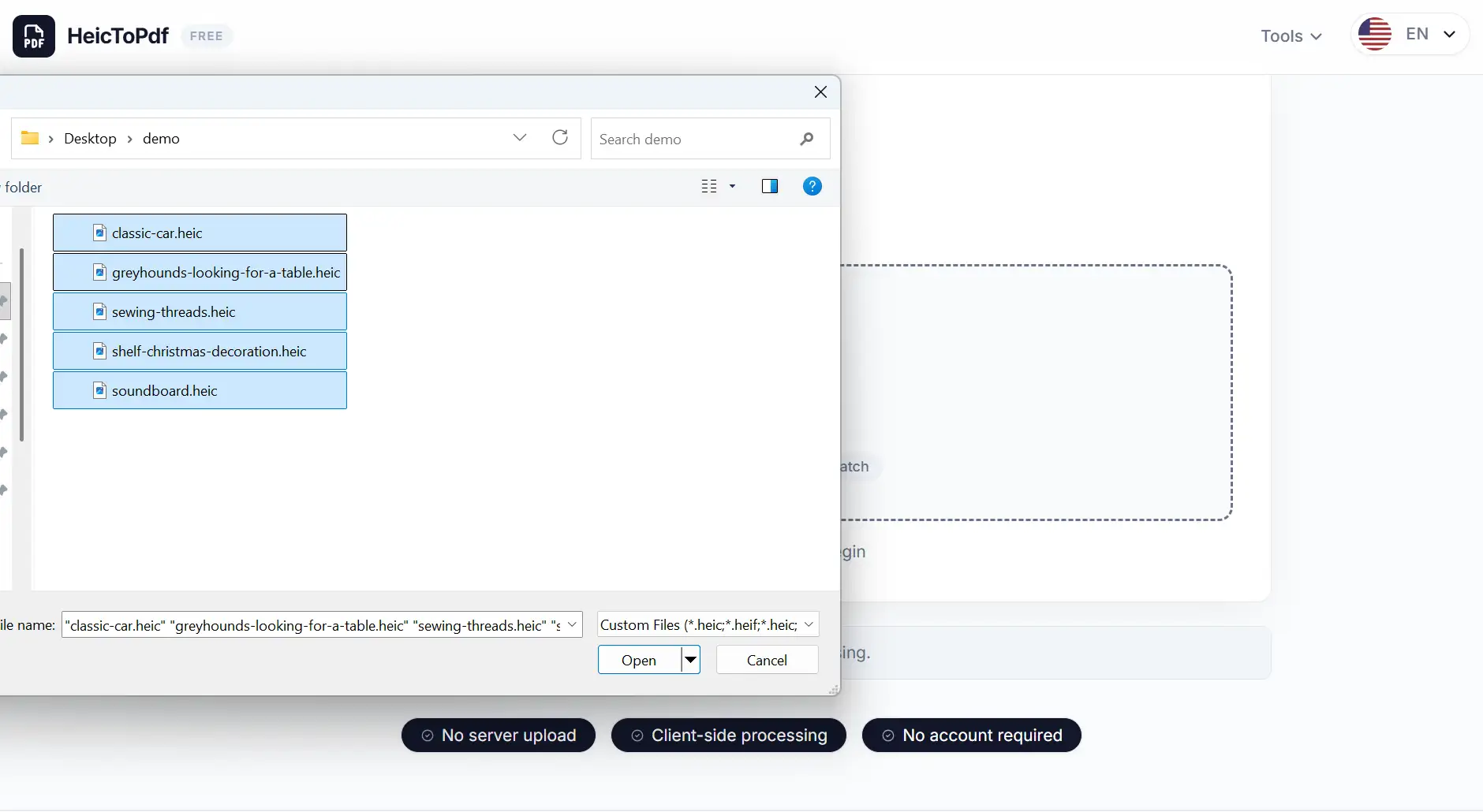The image size is (1483, 812).
Task: Close the file open dialog
Action: 820,92
